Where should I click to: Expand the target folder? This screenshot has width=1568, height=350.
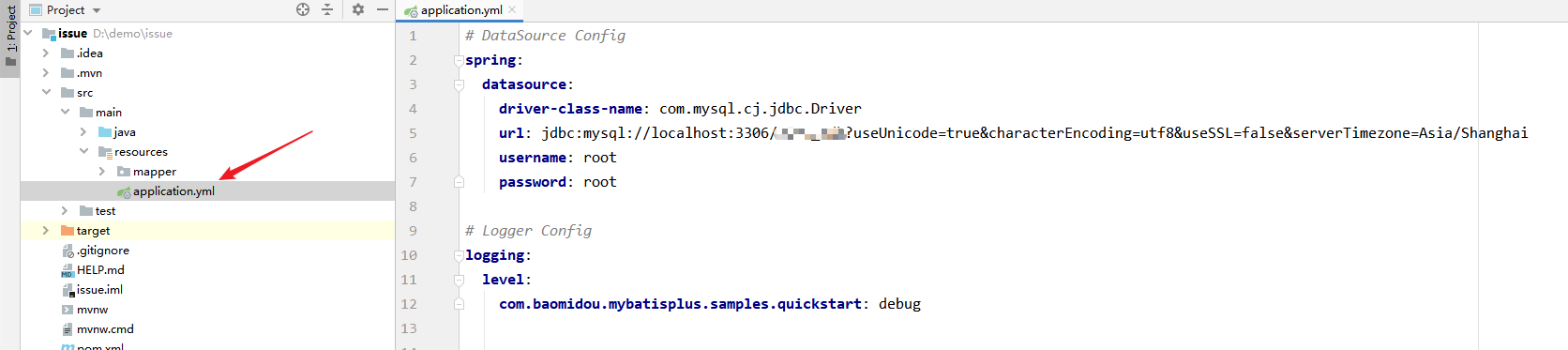(x=45, y=231)
